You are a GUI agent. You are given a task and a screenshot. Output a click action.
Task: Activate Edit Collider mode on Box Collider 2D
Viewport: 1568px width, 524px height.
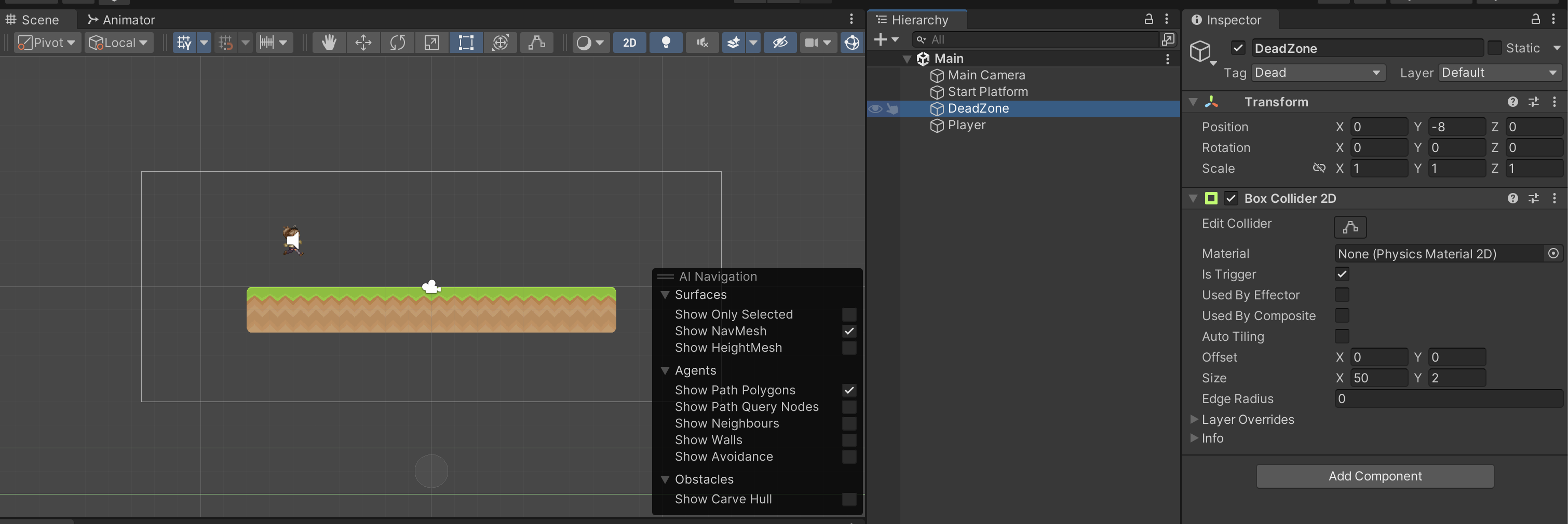click(x=1349, y=227)
